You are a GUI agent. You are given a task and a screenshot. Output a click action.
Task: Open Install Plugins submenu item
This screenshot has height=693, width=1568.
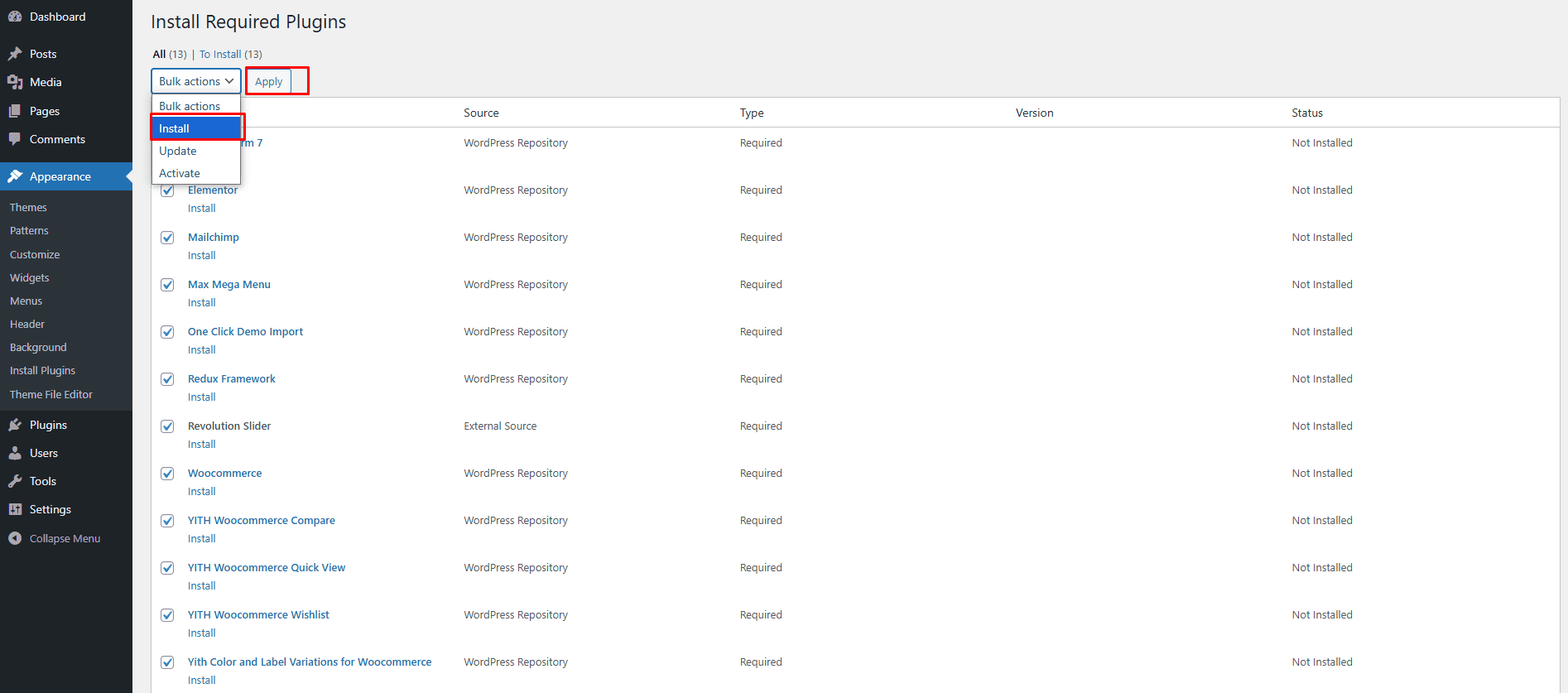(42, 370)
